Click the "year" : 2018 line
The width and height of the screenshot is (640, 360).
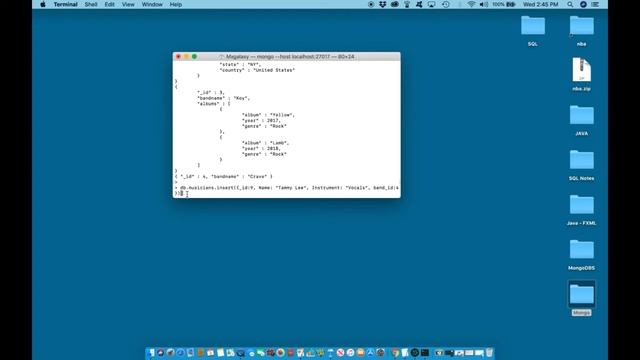(x=261, y=149)
